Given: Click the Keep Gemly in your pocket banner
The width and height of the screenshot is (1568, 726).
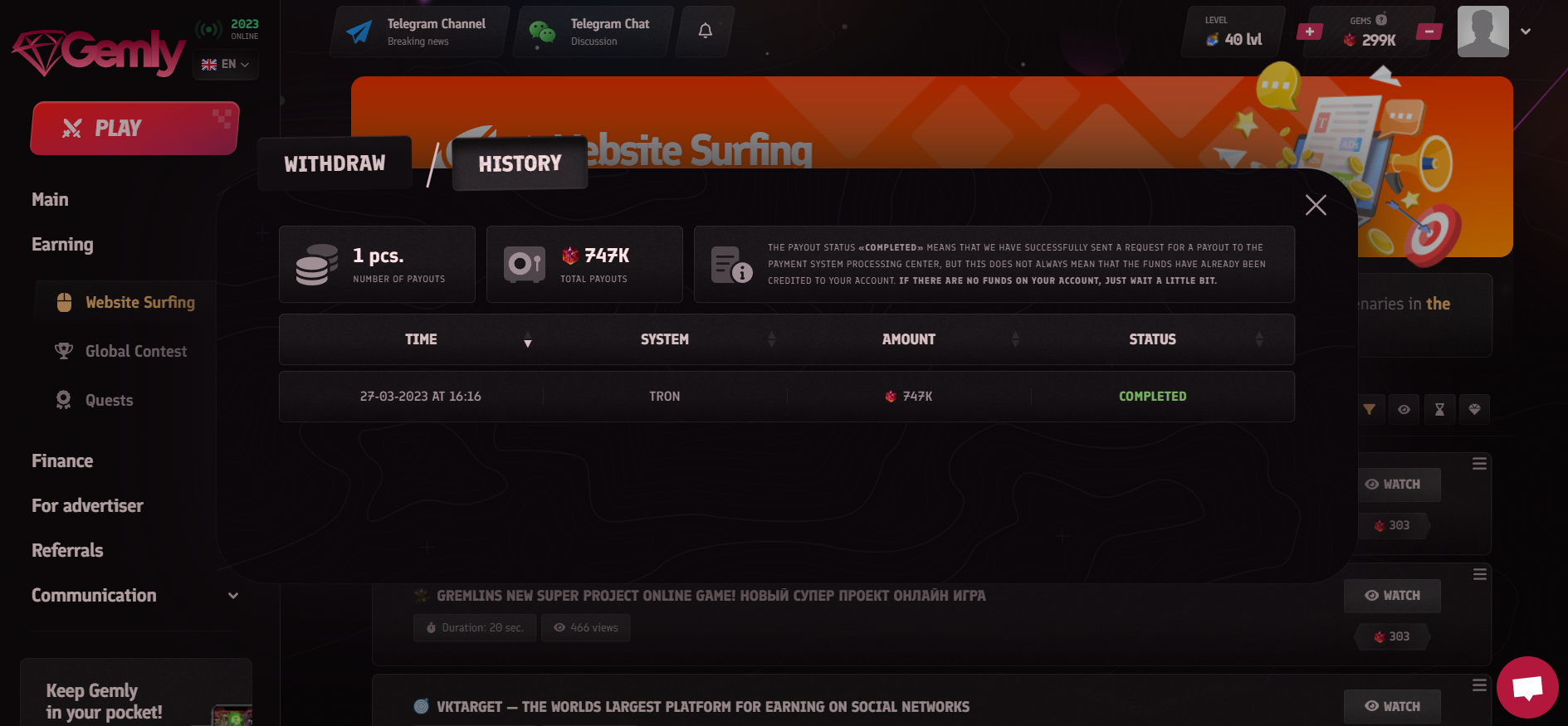Looking at the screenshot, I should click(x=136, y=692).
